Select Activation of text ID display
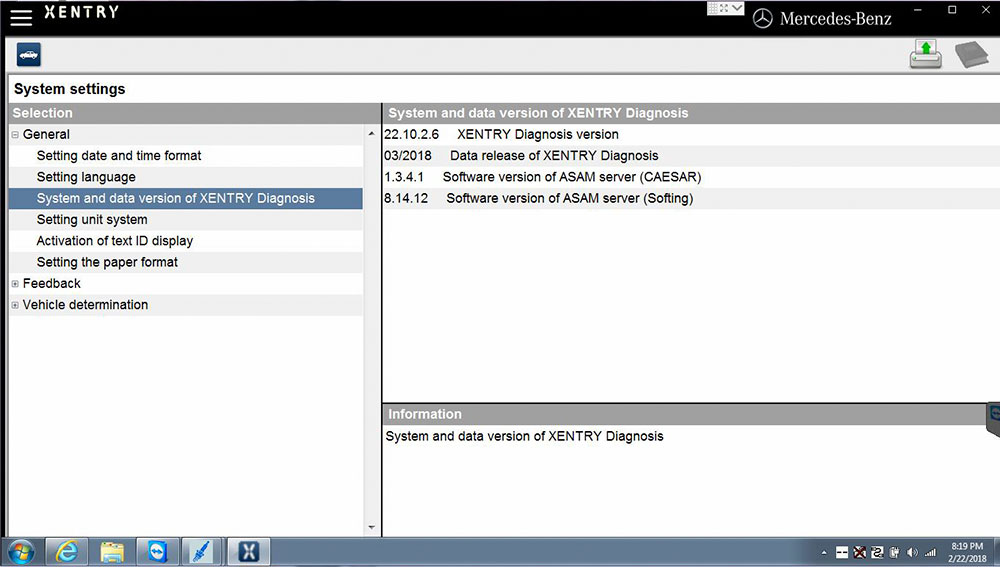This screenshot has height=567, width=1000. (x=186, y=241)
